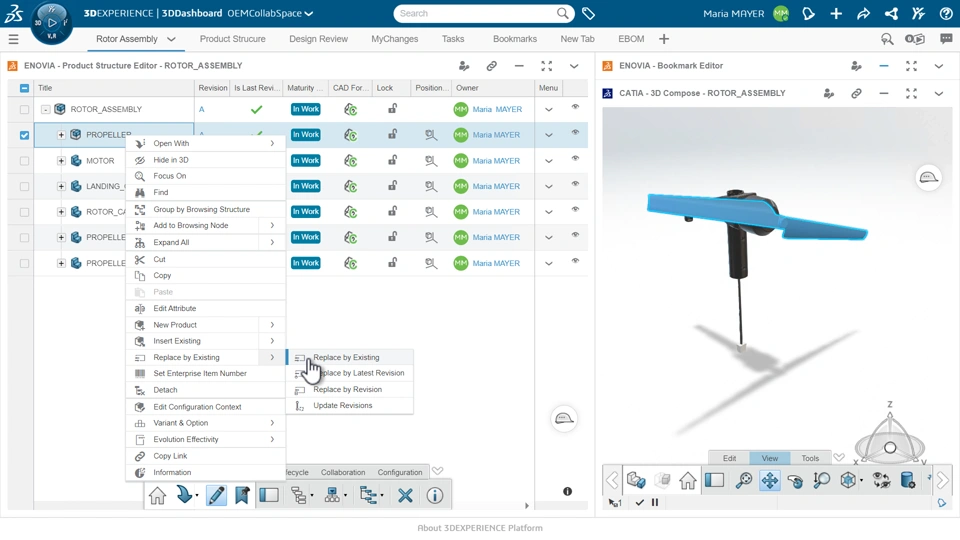This screenshot has width=960, height=540.
Task: Click the lock icon in the ROTOR_ASSEMBLY row
Action: pos(392,109)
